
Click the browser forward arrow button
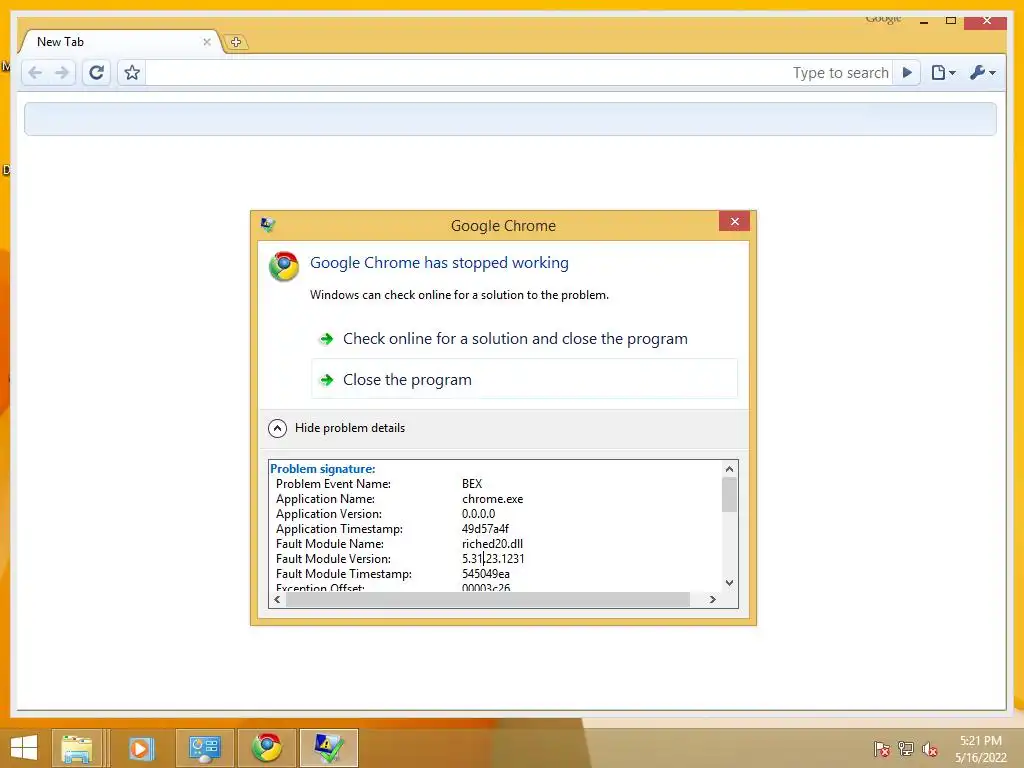[62, 72]
